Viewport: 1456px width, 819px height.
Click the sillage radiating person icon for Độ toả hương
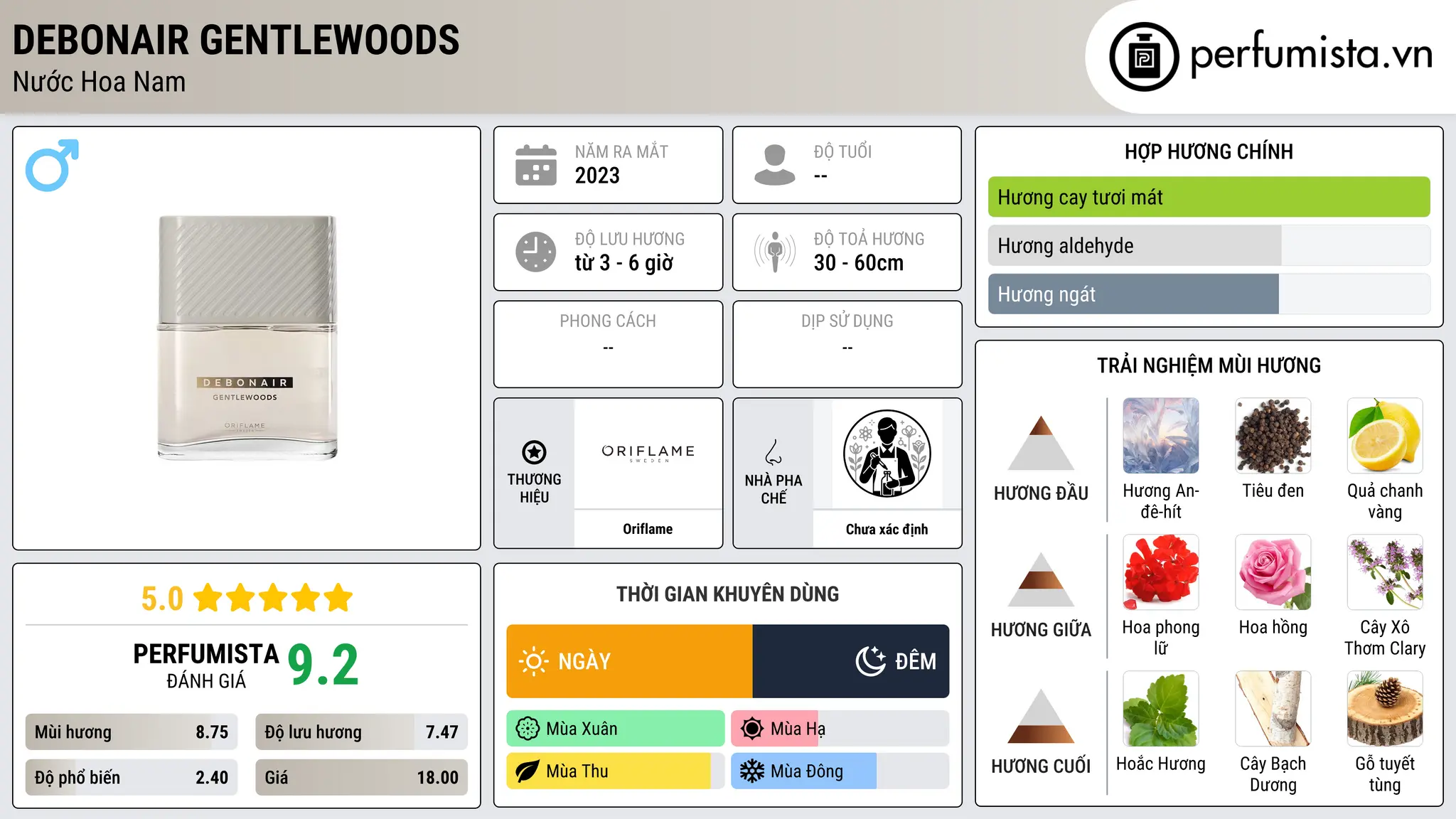775,252
